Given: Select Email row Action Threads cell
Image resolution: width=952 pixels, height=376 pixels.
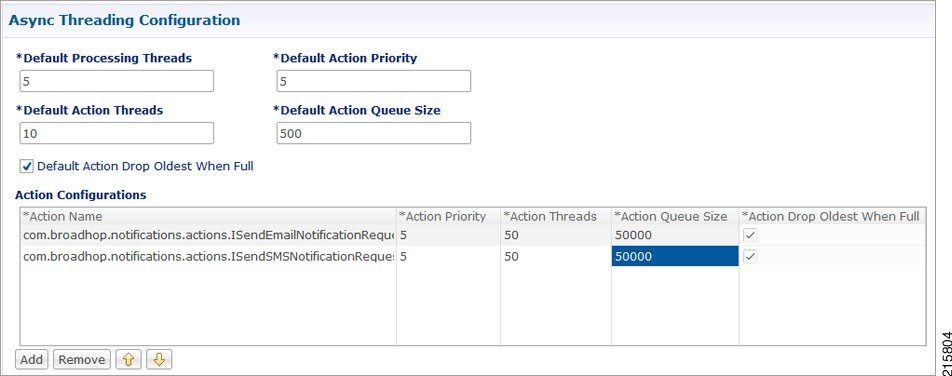Looking at the screenshot, I should click(x=556, y=235).
